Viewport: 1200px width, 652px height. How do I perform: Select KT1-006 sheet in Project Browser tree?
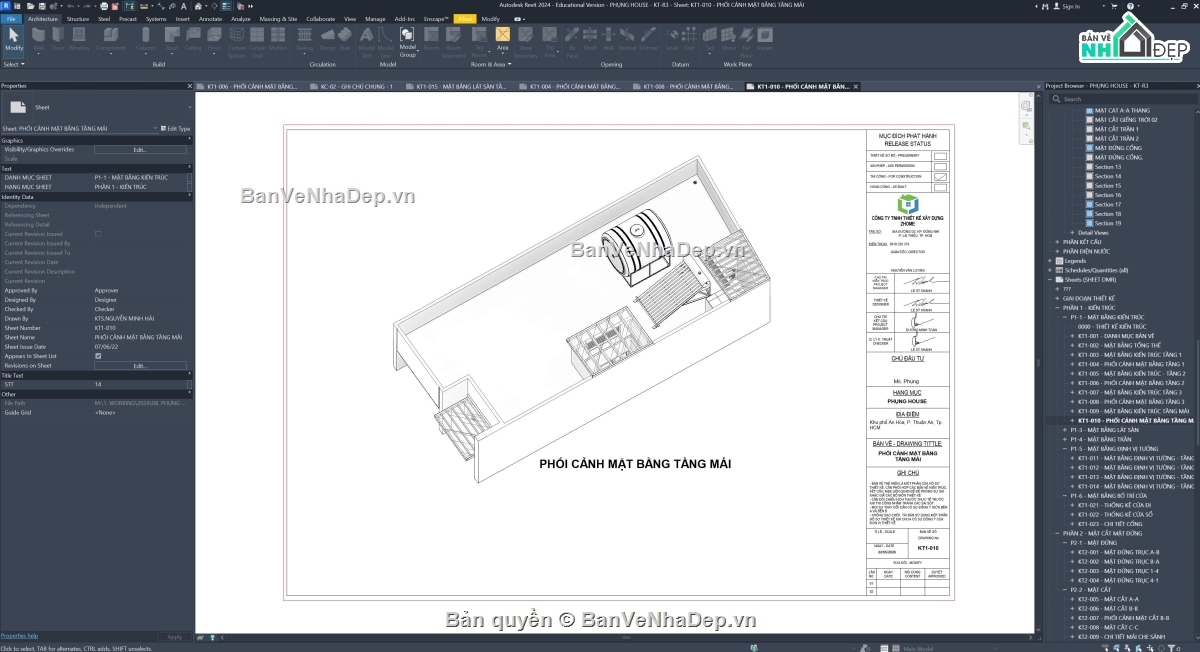(1131, 383)
